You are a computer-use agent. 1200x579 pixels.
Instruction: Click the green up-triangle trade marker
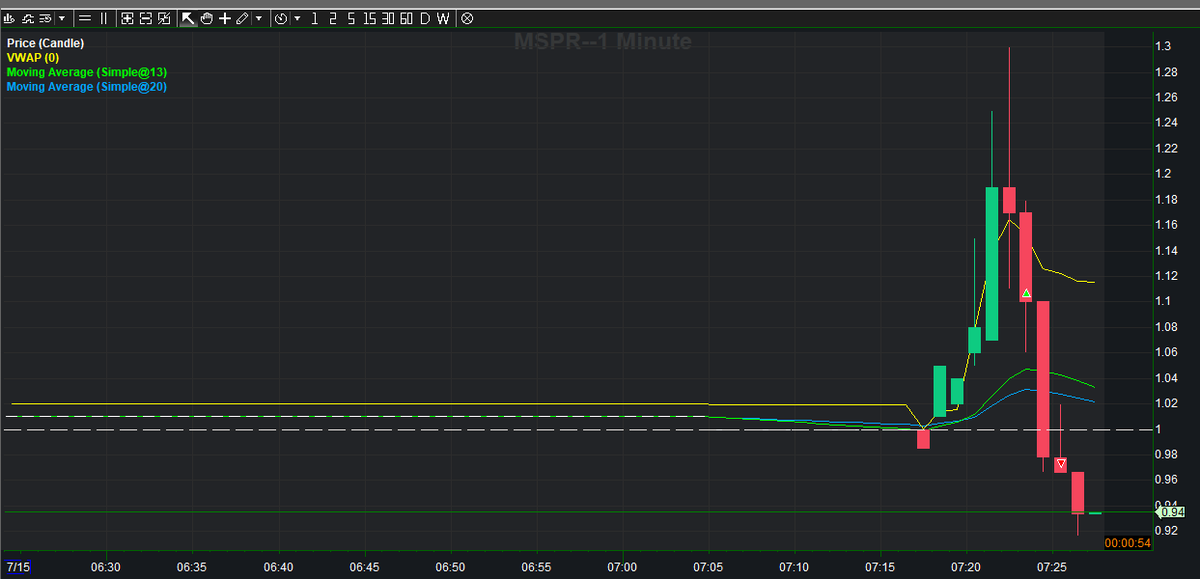(1026, 294)
